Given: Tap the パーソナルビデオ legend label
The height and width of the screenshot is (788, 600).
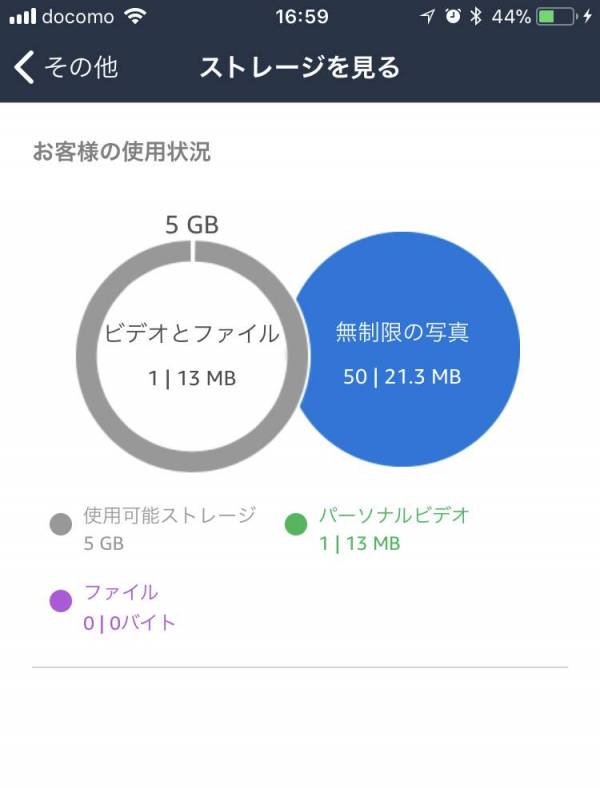Looking at the screenshot, I should (394, 515).
